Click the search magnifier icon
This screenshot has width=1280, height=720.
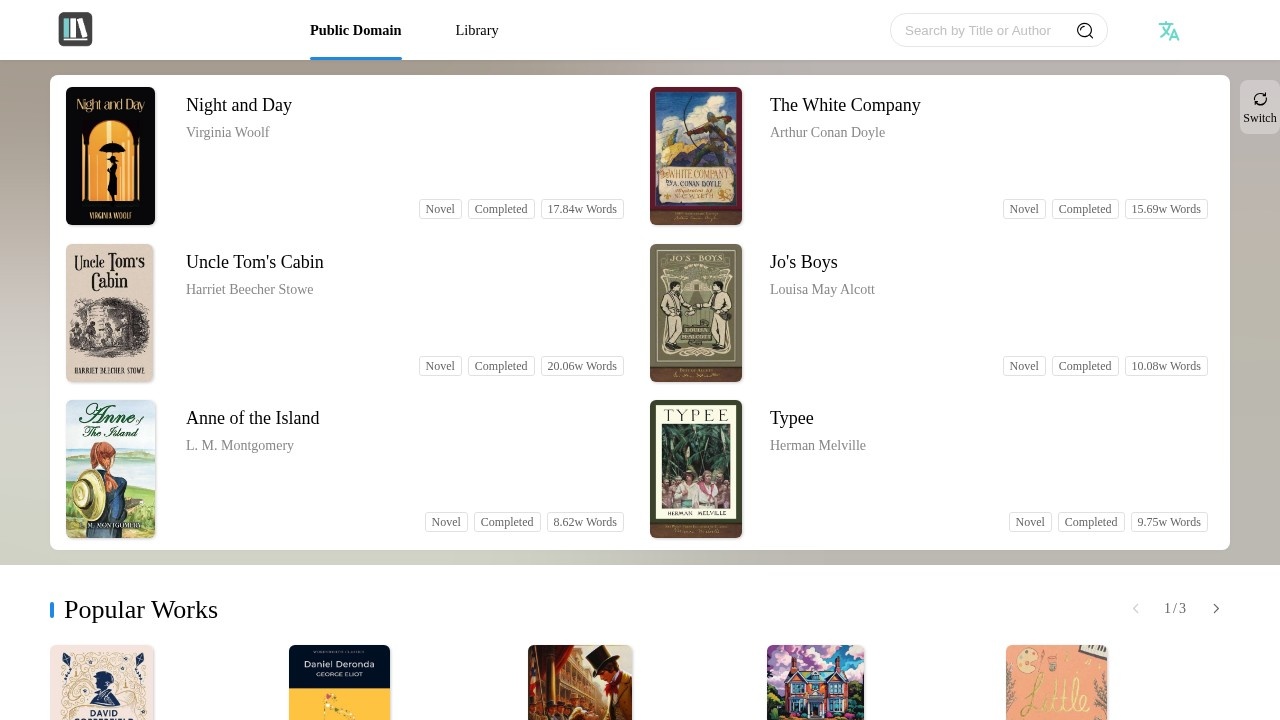pos(1085,31)
